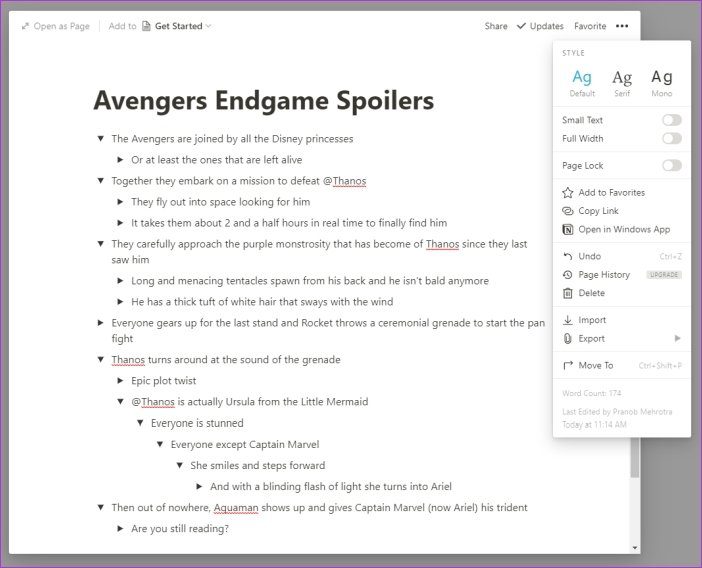This screenshot has height=568, width=702.
Task: Collapse 'They carefully approach the purple' toggle
Action: pos(101,244)
